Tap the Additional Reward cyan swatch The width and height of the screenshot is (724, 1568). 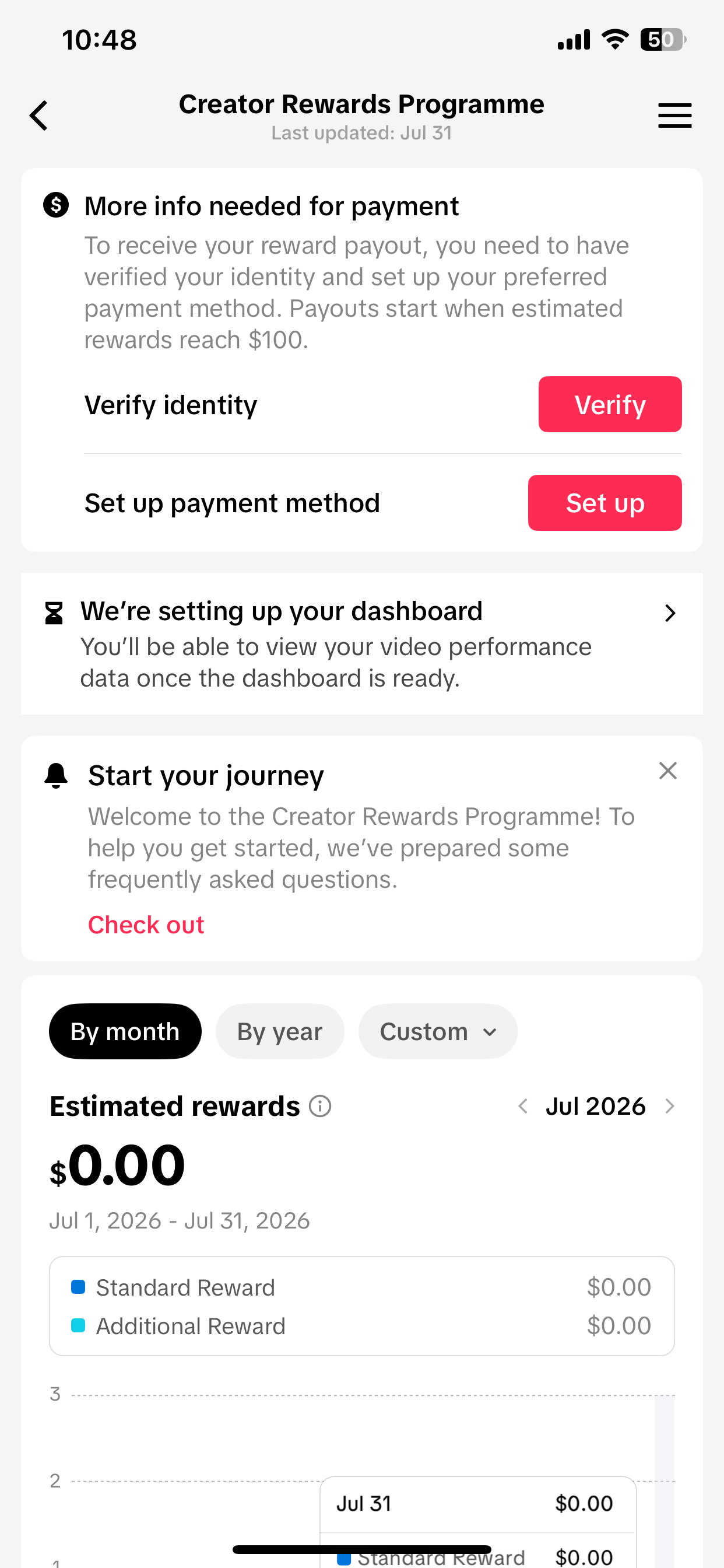pos(78,1325)
